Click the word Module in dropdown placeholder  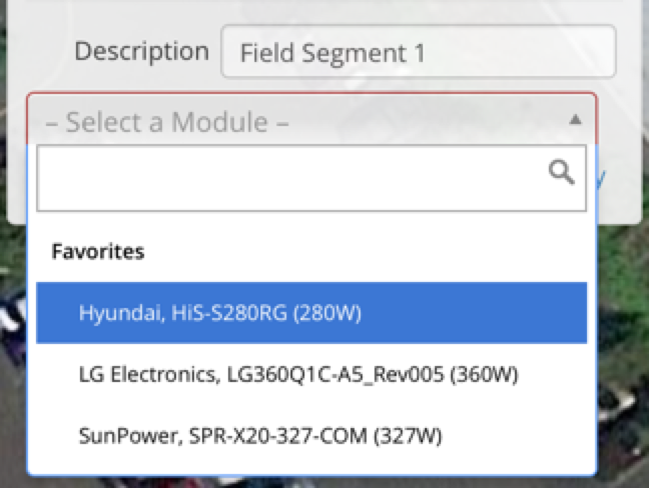pos(220,122)
